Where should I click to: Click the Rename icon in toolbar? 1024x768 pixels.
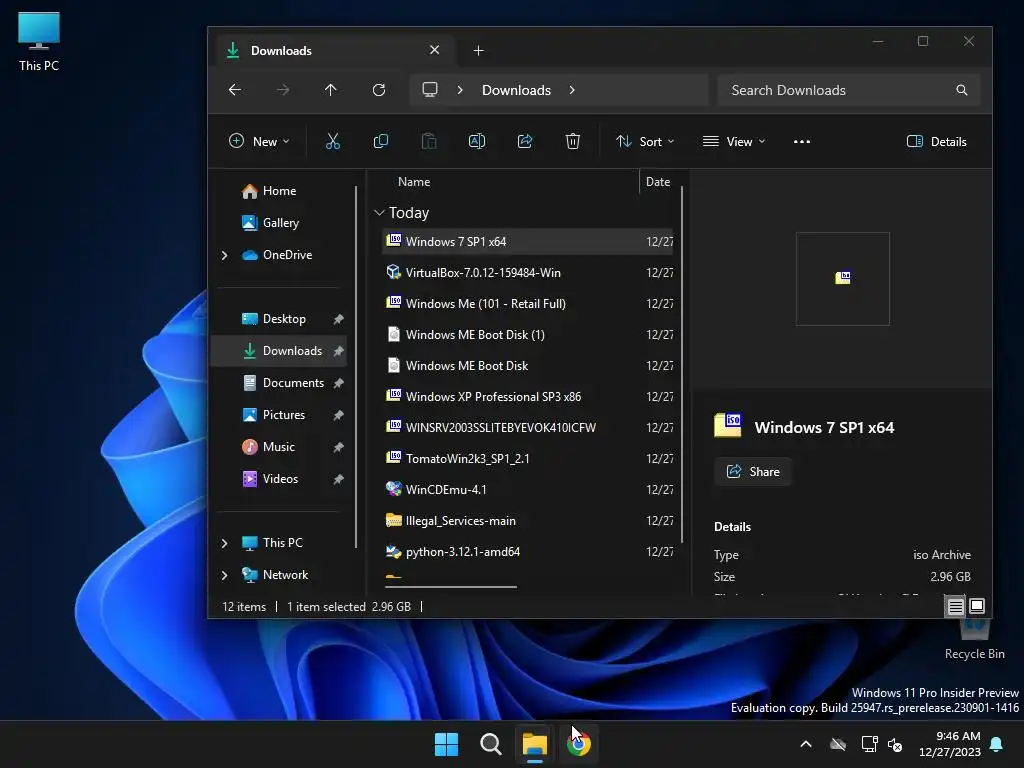click(x=477, y=141)
